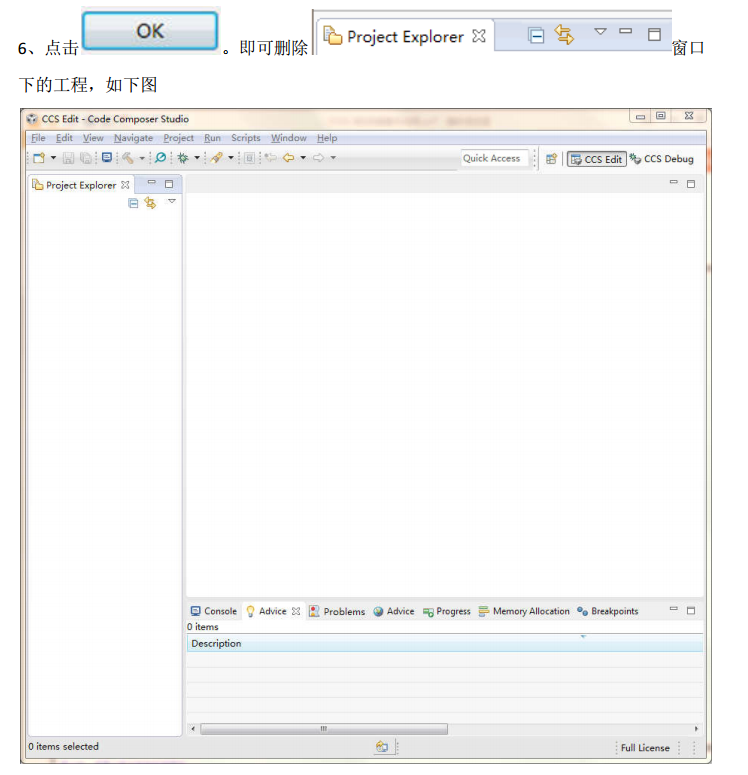The height and width of the screenshot is (775, 748).
Task: Expand the Debug bug dropdown arrow
Action: coord(197,158)
